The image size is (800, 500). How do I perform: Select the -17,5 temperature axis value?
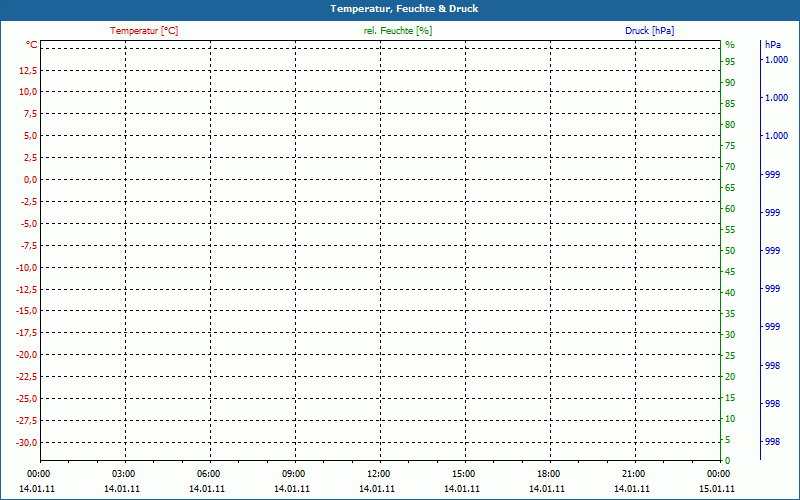click(27, 333)
